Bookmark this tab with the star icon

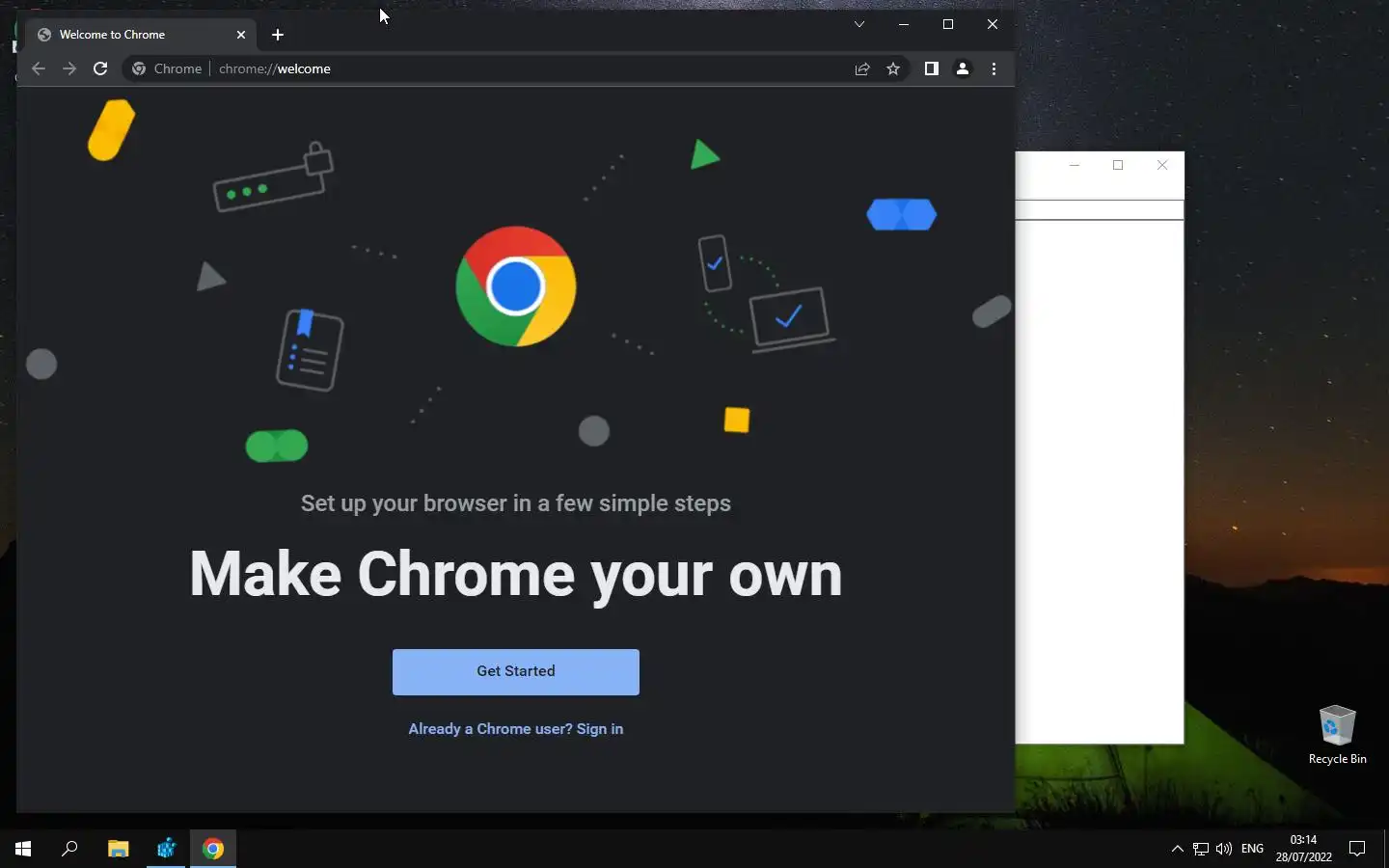pos(893,68)
